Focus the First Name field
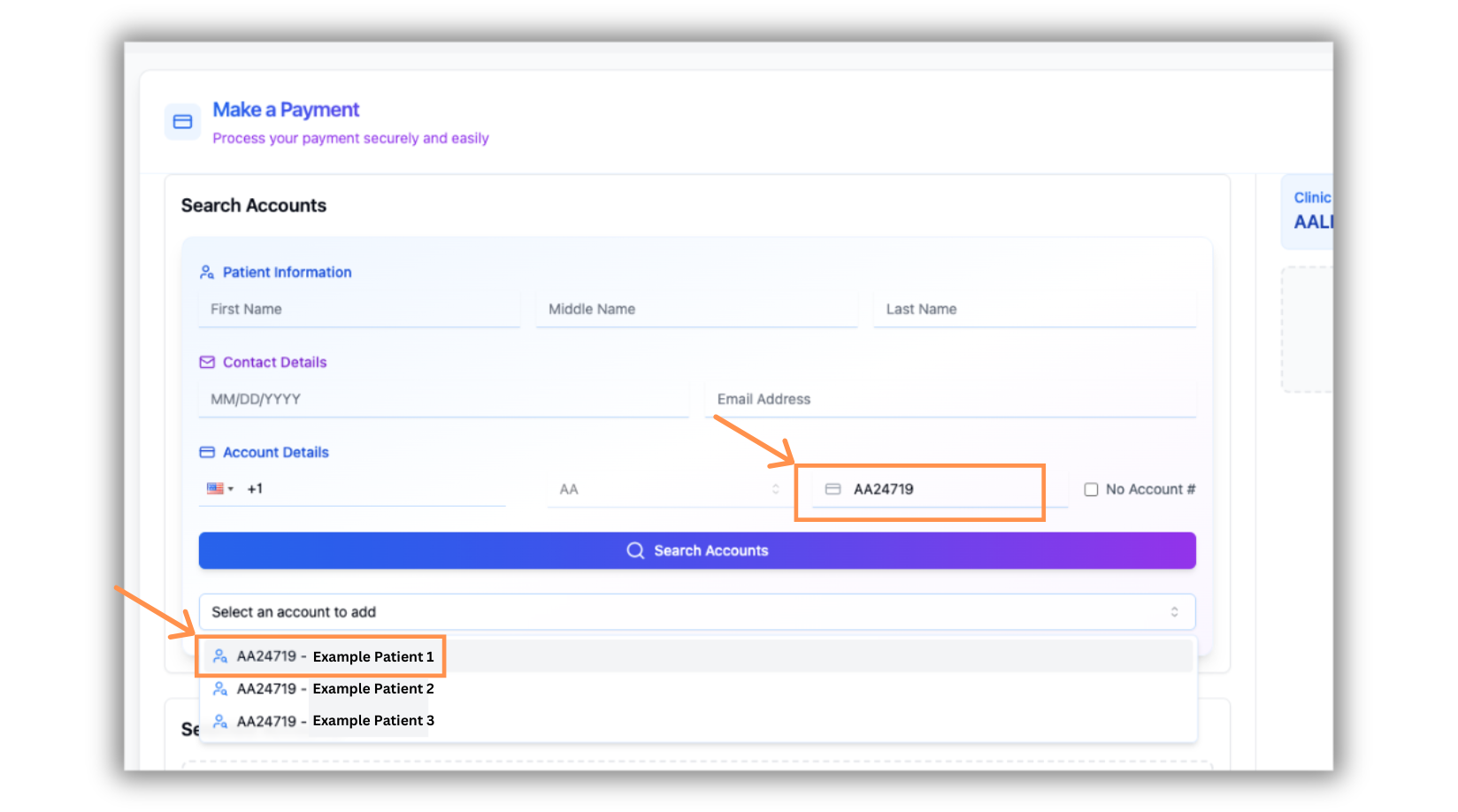Viewport: 1458px width, 812px height. [x=359, y=310]
